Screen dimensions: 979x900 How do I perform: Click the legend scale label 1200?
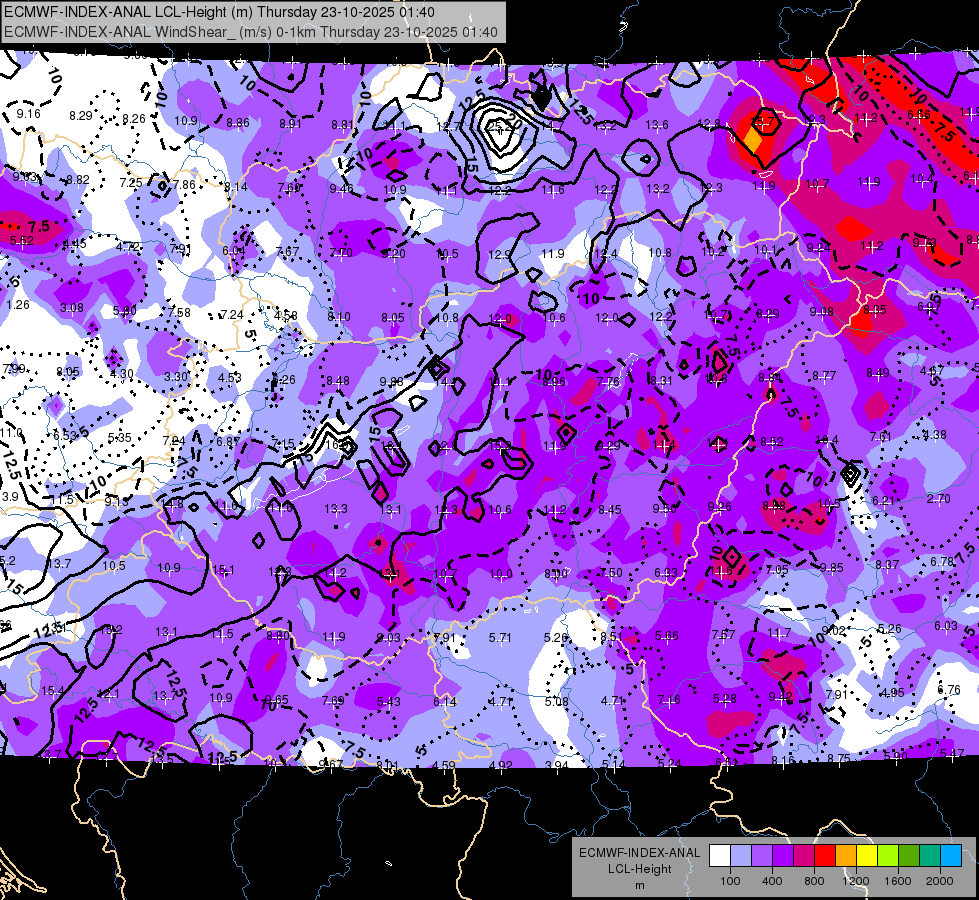click(x=856, y=881)
